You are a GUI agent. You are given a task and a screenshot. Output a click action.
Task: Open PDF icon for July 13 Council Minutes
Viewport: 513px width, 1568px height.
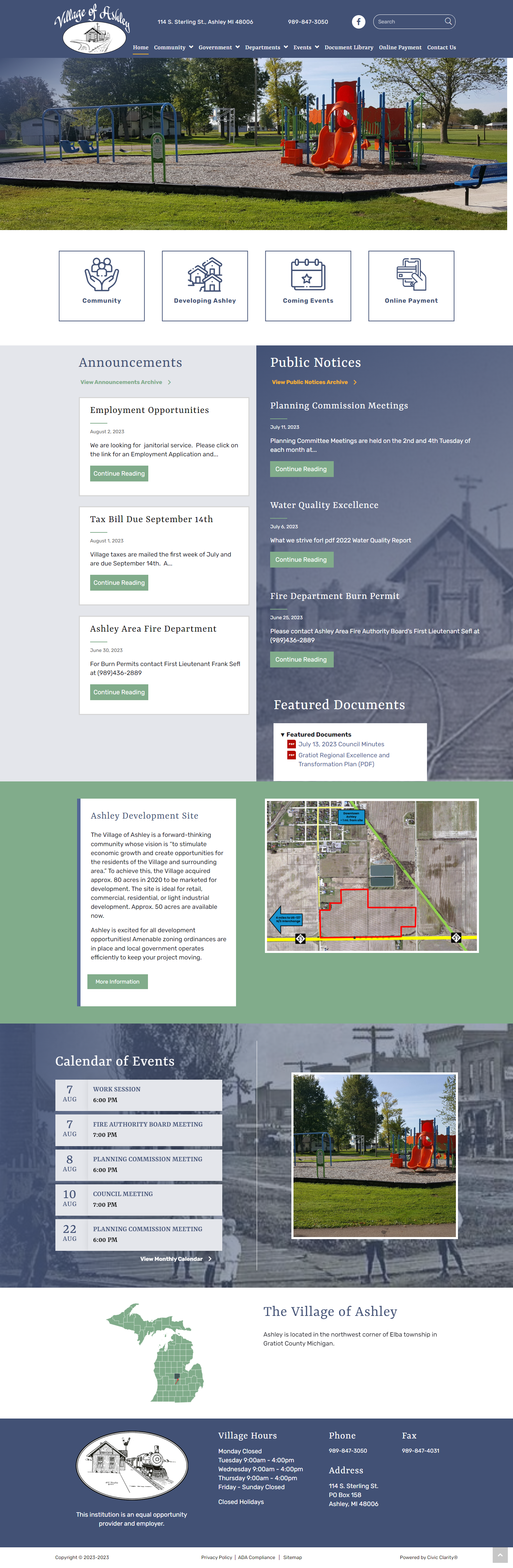(291, 744)
